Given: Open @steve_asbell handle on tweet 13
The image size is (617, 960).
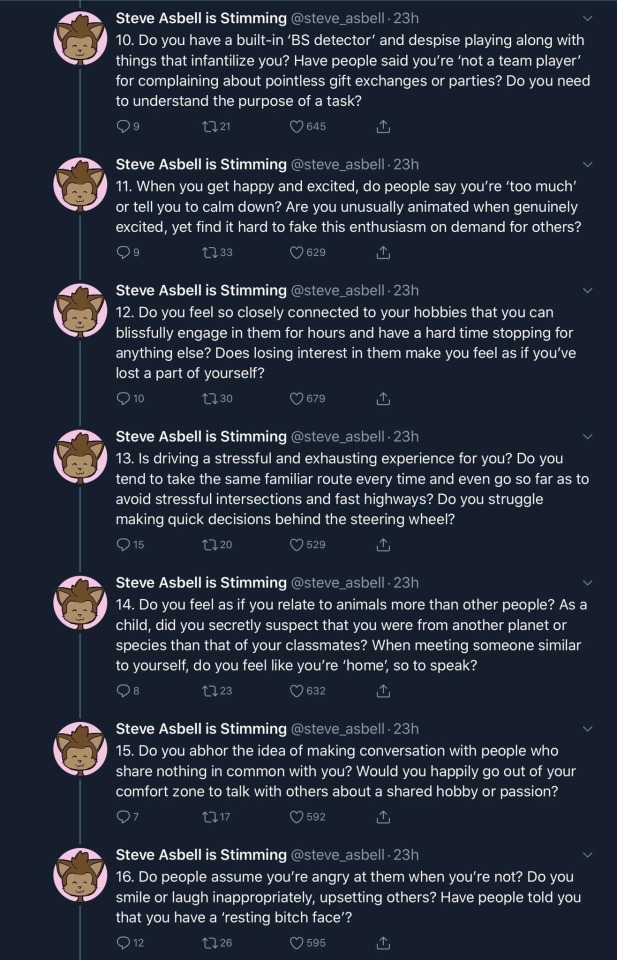Looking at the screenshot, I should [x=337, y=437].
